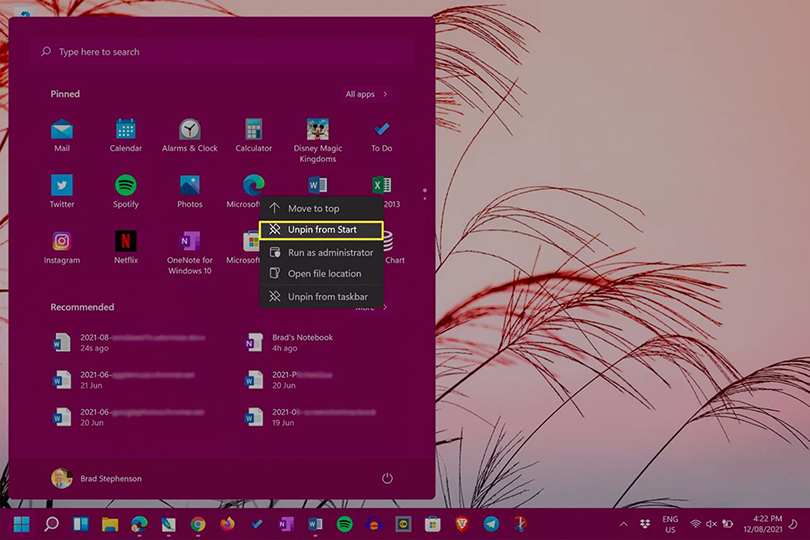Open Disney Magic Kingdoms pinned tile
810x540 pixels.
coord(318,141)
